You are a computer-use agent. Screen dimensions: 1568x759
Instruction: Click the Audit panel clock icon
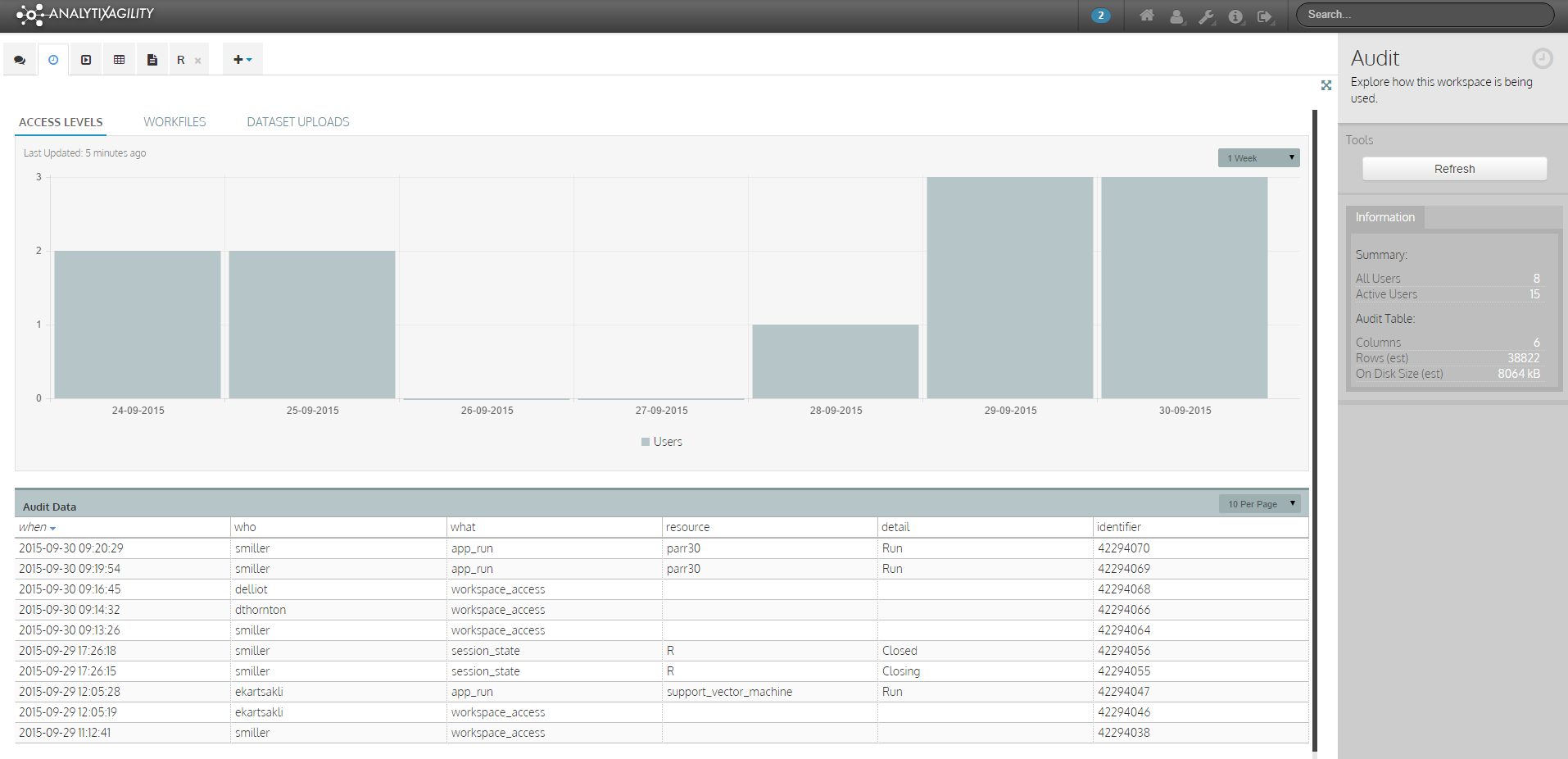(x=1543, y=58)
